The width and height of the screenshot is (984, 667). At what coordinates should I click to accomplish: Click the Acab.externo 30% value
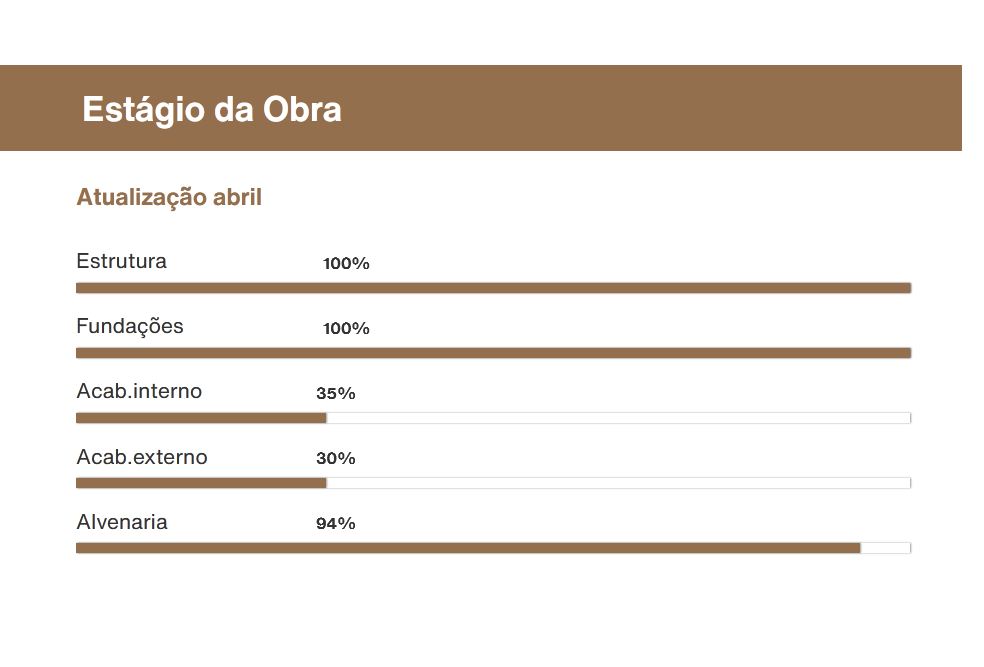coord(336,459)
